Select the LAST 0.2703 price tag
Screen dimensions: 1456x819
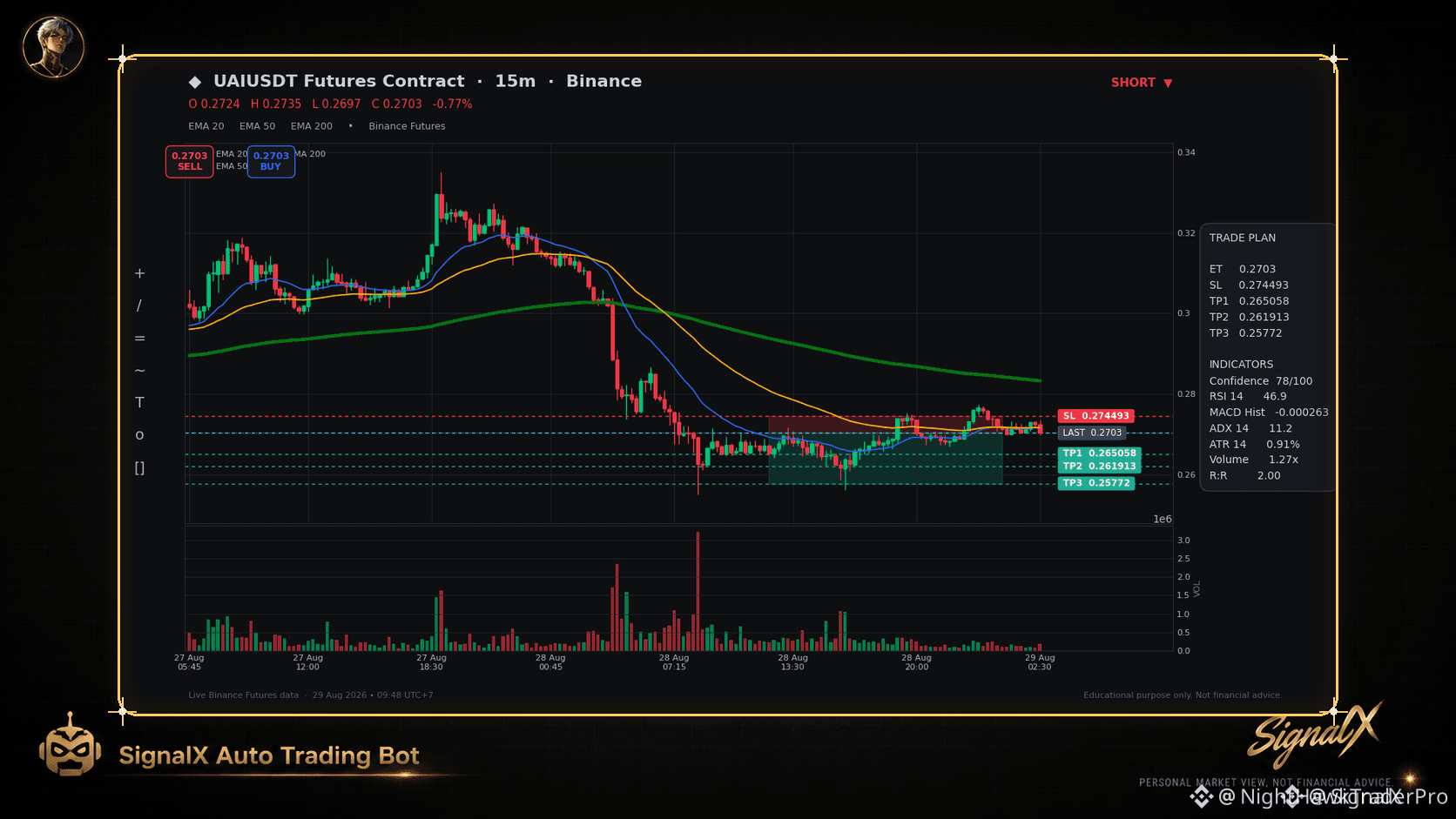[1092, 433]
